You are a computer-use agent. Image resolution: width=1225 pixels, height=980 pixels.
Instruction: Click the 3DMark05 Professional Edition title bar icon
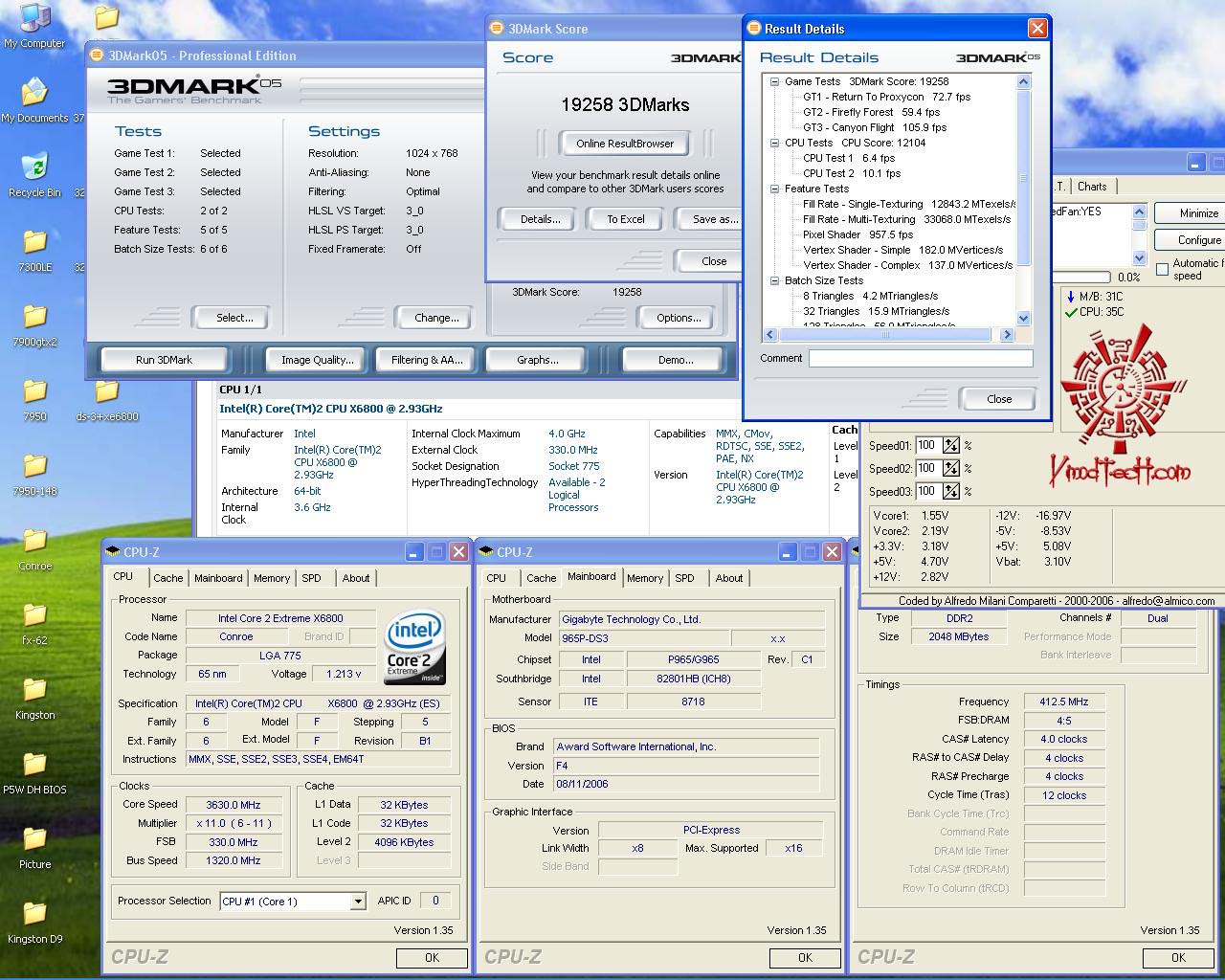[x=98, y=56]
